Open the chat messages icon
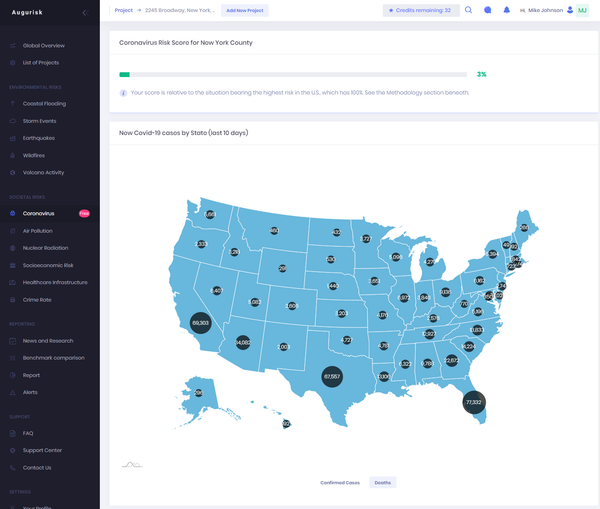This screenshot has height=509, width=600. tap(488, 10)
